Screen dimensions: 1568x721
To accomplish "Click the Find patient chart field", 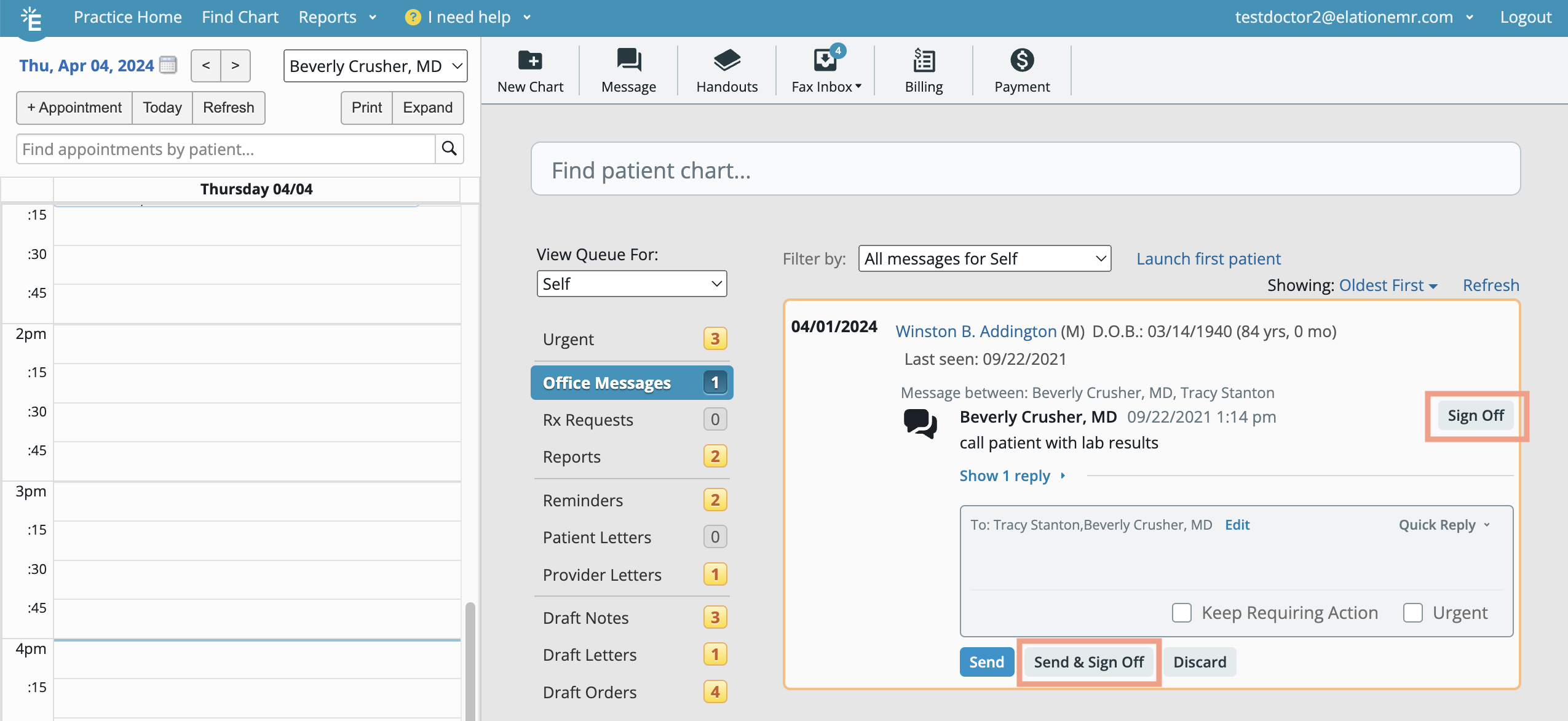I will [1026, 169].
